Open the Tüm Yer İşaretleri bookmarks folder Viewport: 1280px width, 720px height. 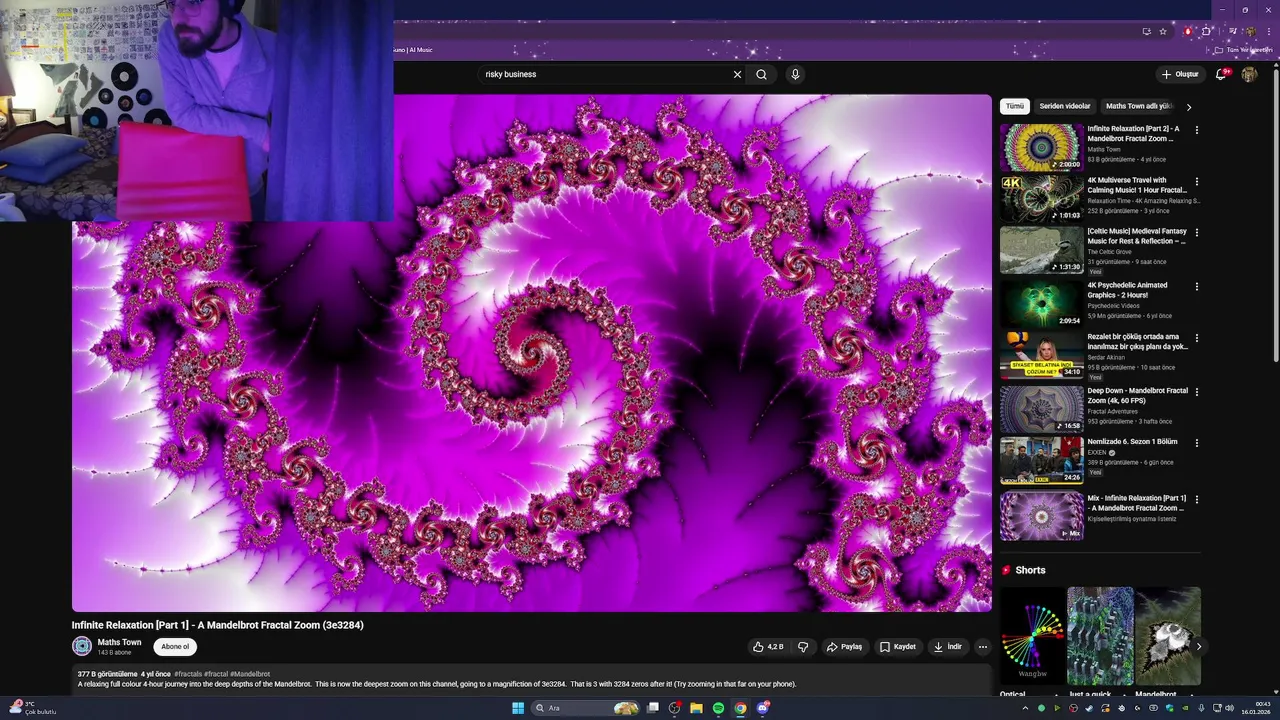coord(1243,49)
